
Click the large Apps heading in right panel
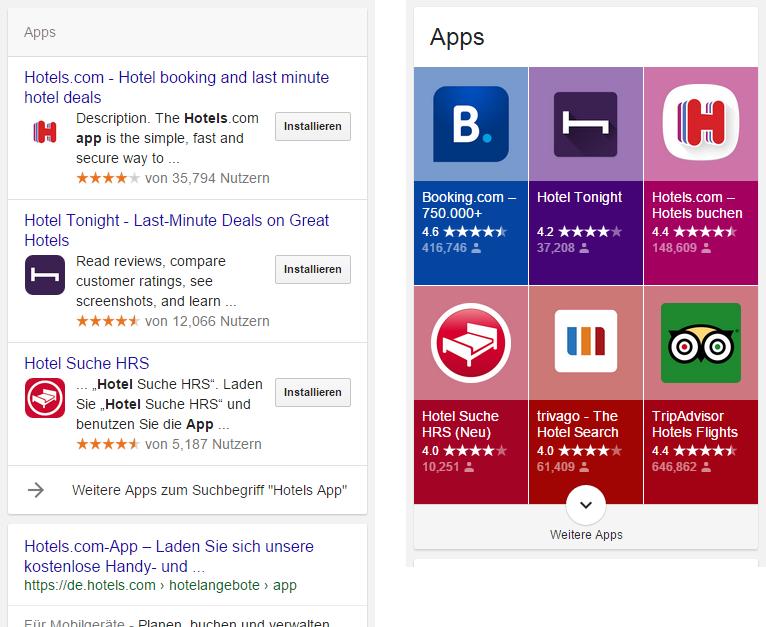457,38
